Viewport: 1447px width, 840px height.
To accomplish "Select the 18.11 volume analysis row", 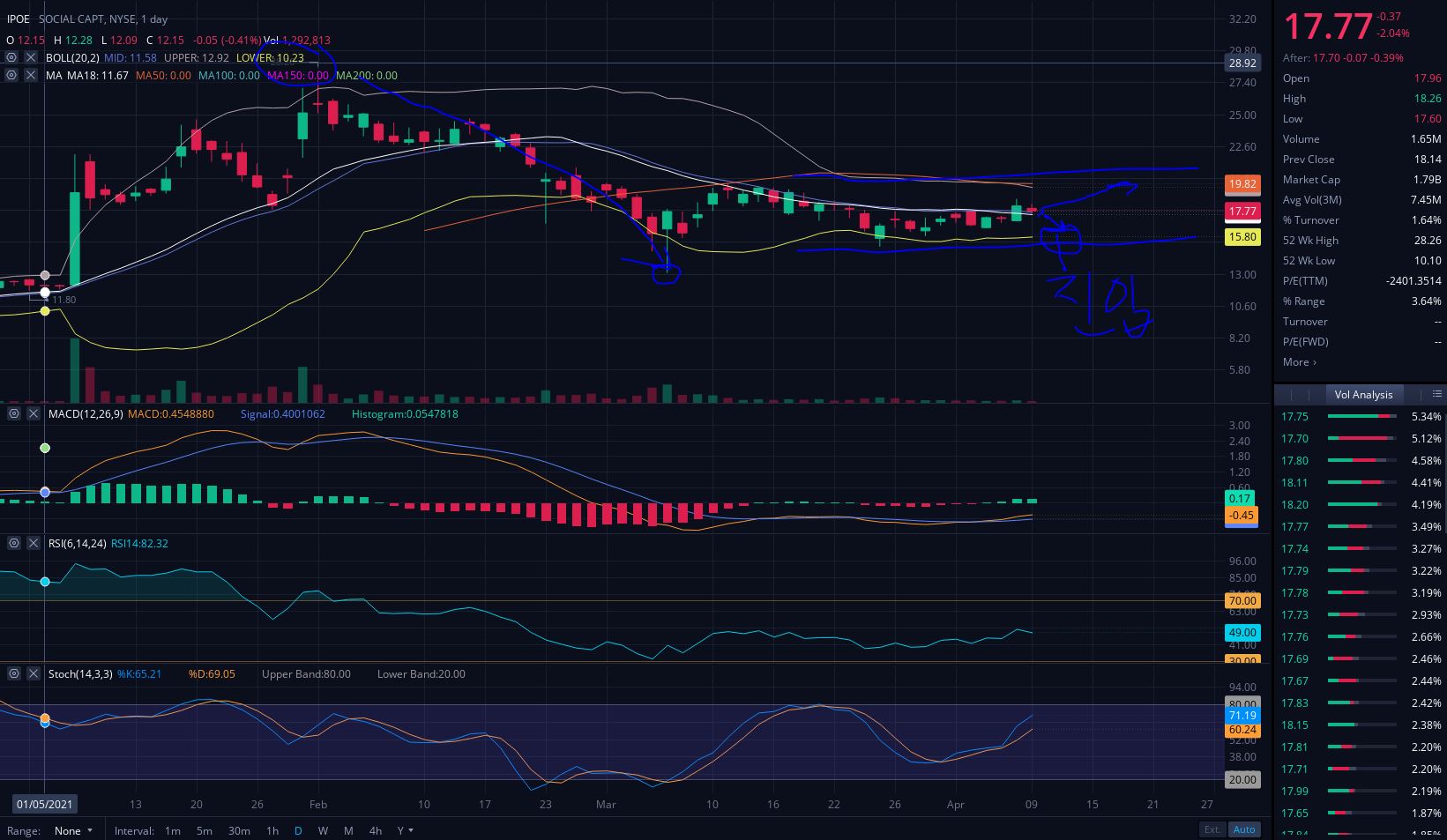I will pos(1361,483).
